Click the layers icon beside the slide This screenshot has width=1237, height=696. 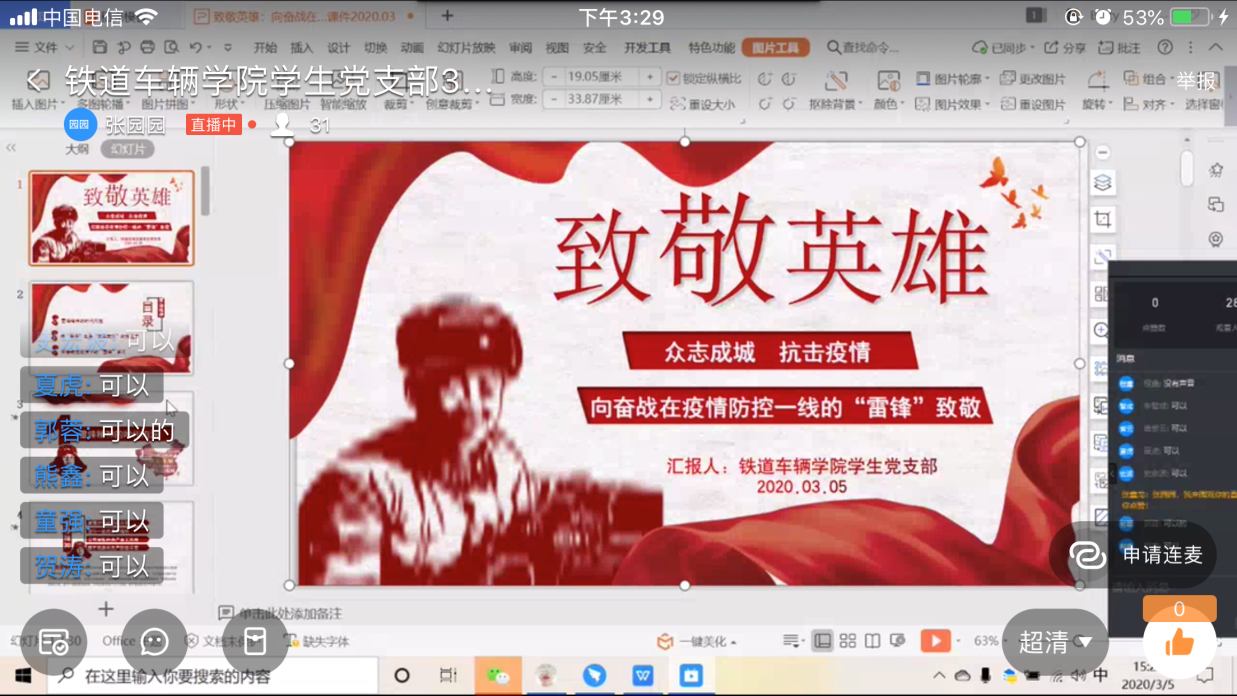click(x=1103, y=183)
